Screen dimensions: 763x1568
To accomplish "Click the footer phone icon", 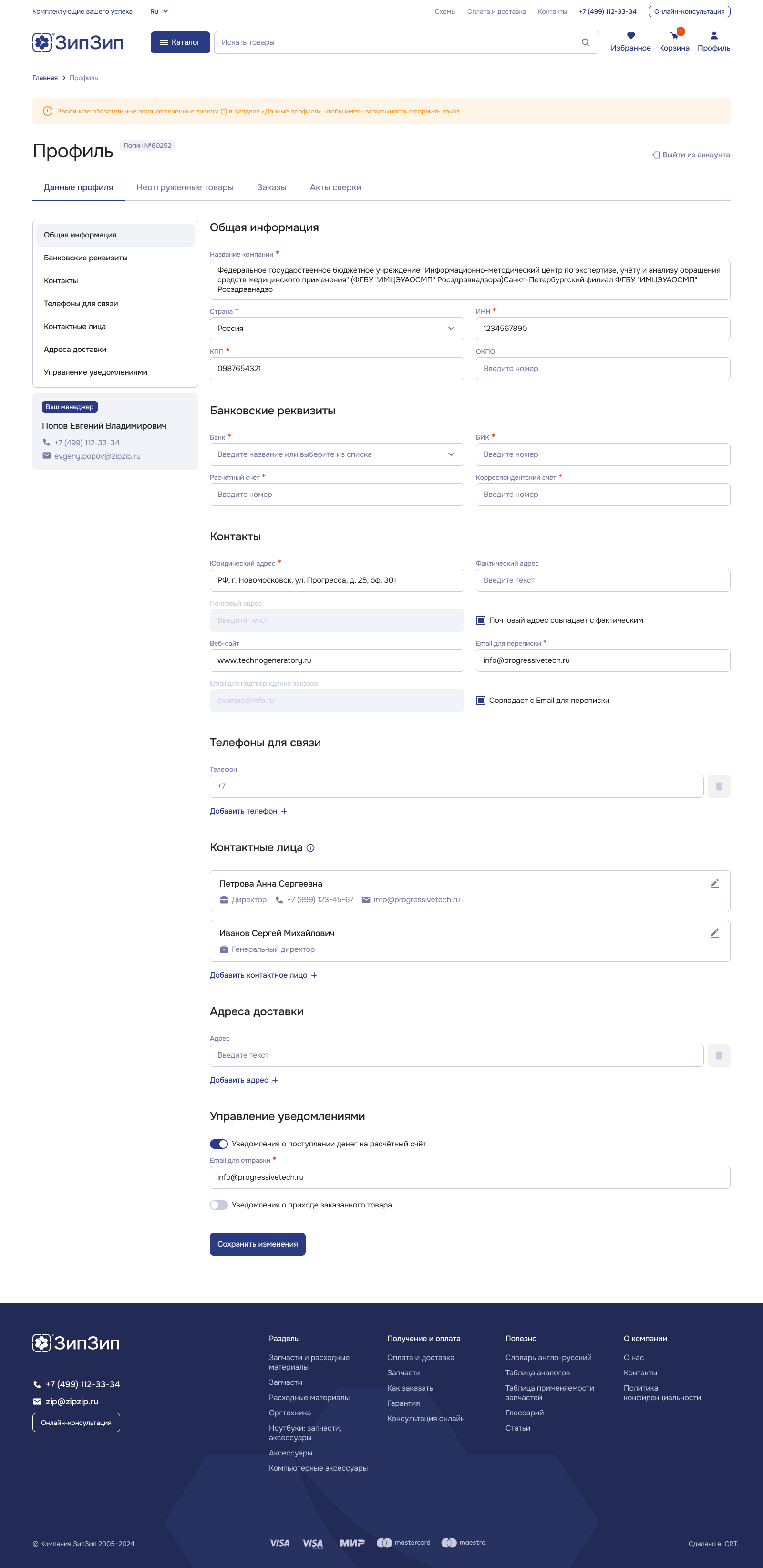I will pos(37,1384).
